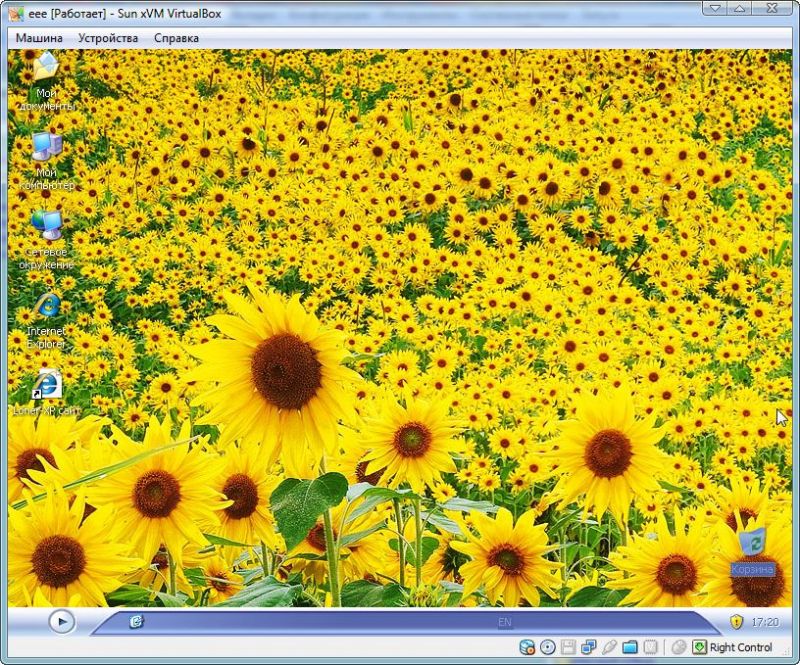Screen dimensions: 800x665
Task: Open the Машина menu
Action: coord(39,38)
